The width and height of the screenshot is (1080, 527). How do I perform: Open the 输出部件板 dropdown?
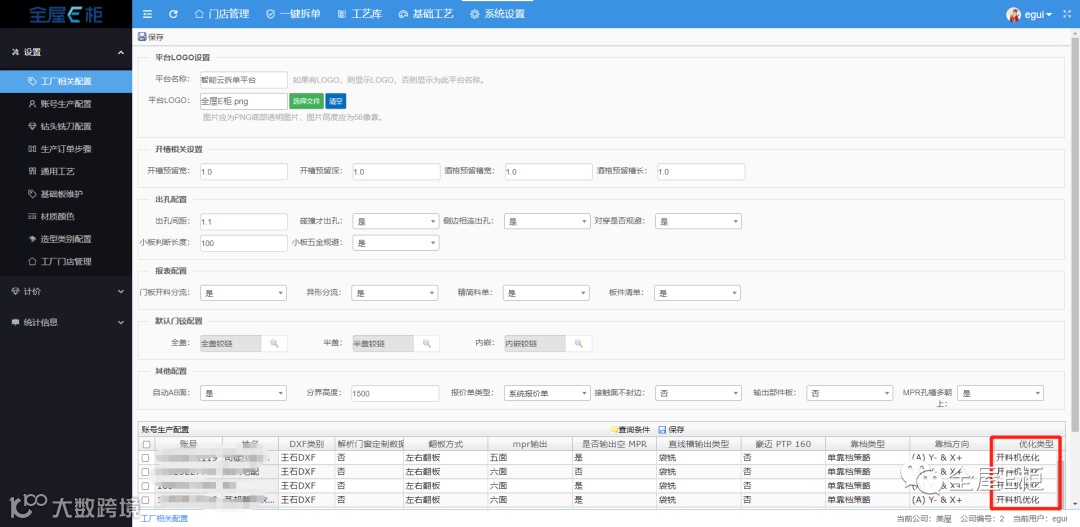pyautogui.click(x=850, y=393)
